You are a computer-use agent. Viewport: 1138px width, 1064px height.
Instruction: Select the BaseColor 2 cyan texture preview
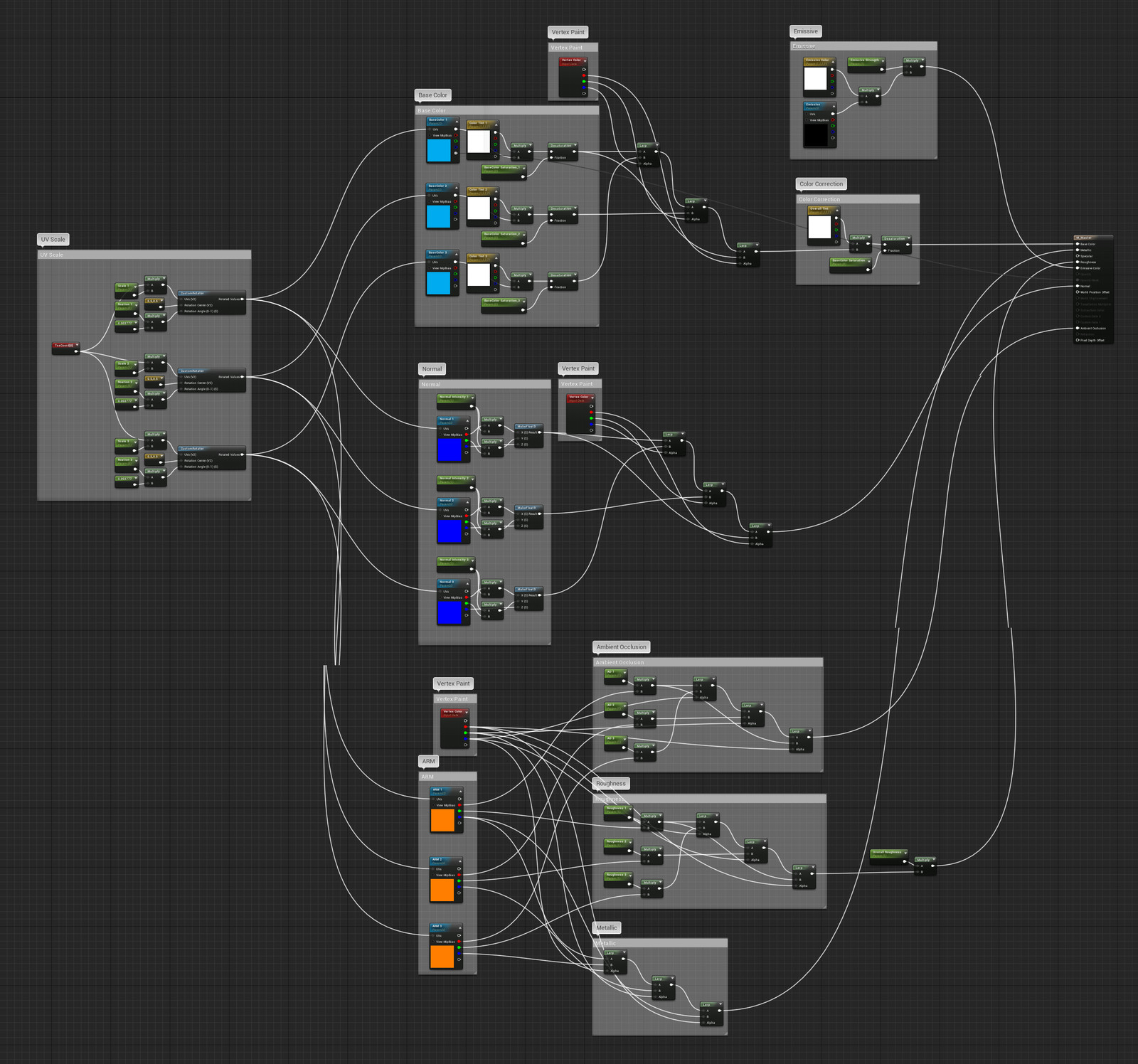point(439,216)
